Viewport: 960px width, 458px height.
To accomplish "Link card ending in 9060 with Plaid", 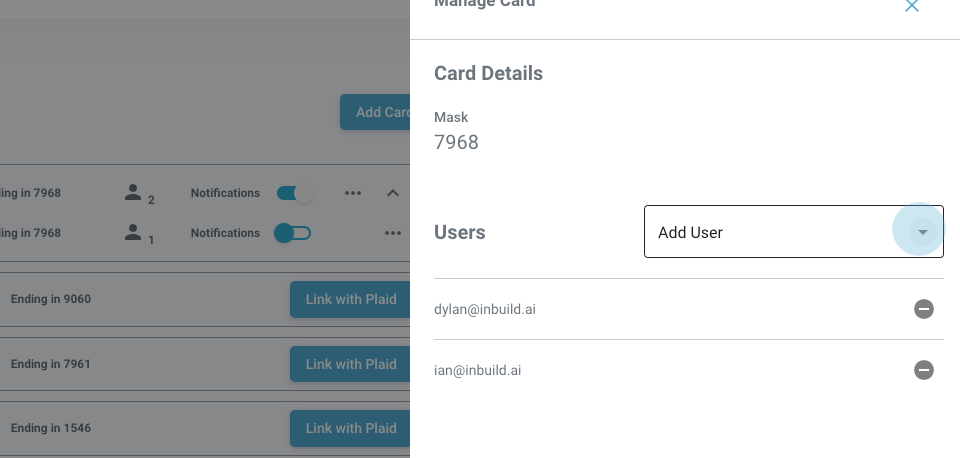I will click(350, 299).
